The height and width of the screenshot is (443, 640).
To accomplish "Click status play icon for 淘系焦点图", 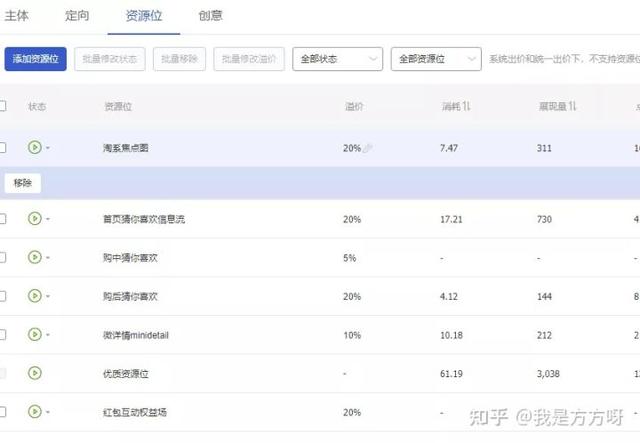I will (35, 148).
